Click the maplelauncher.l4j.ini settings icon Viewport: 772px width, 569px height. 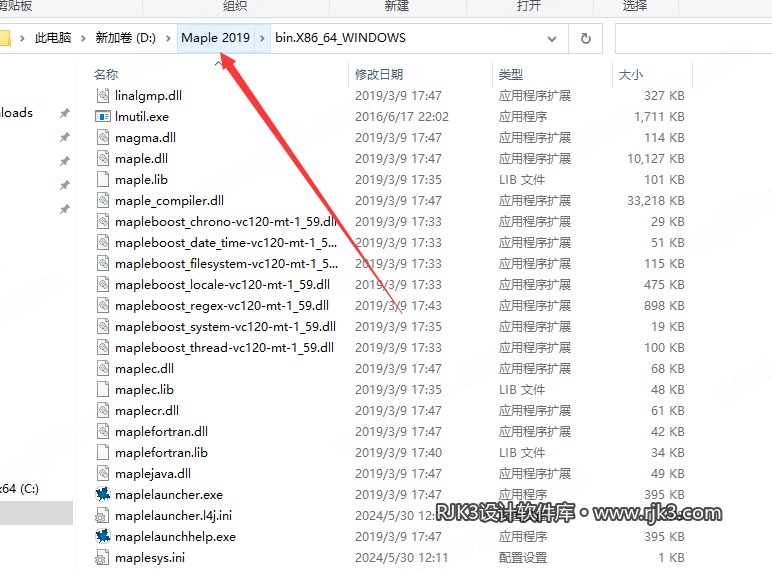(x=101, y=515)
